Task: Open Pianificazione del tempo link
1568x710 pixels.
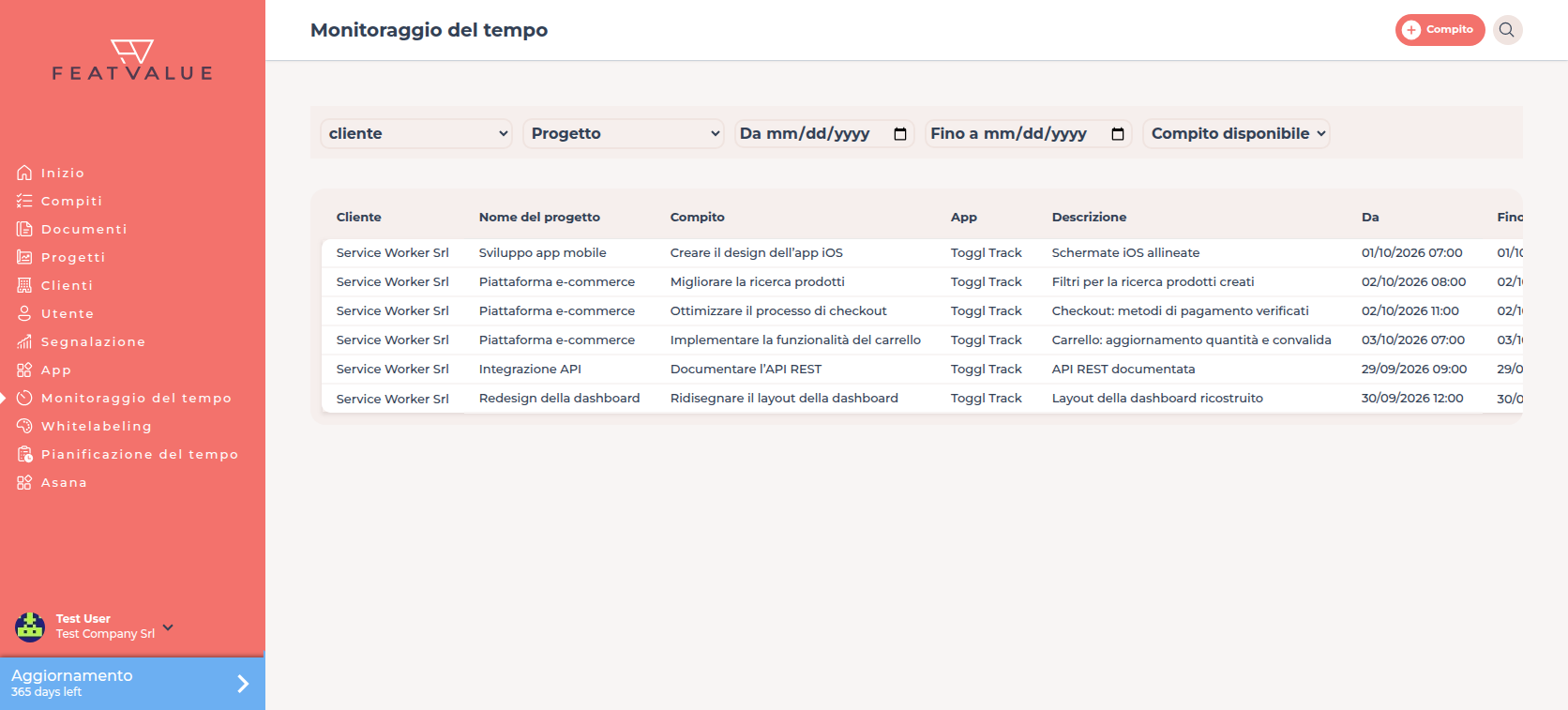Action: (x=140, y=454)
